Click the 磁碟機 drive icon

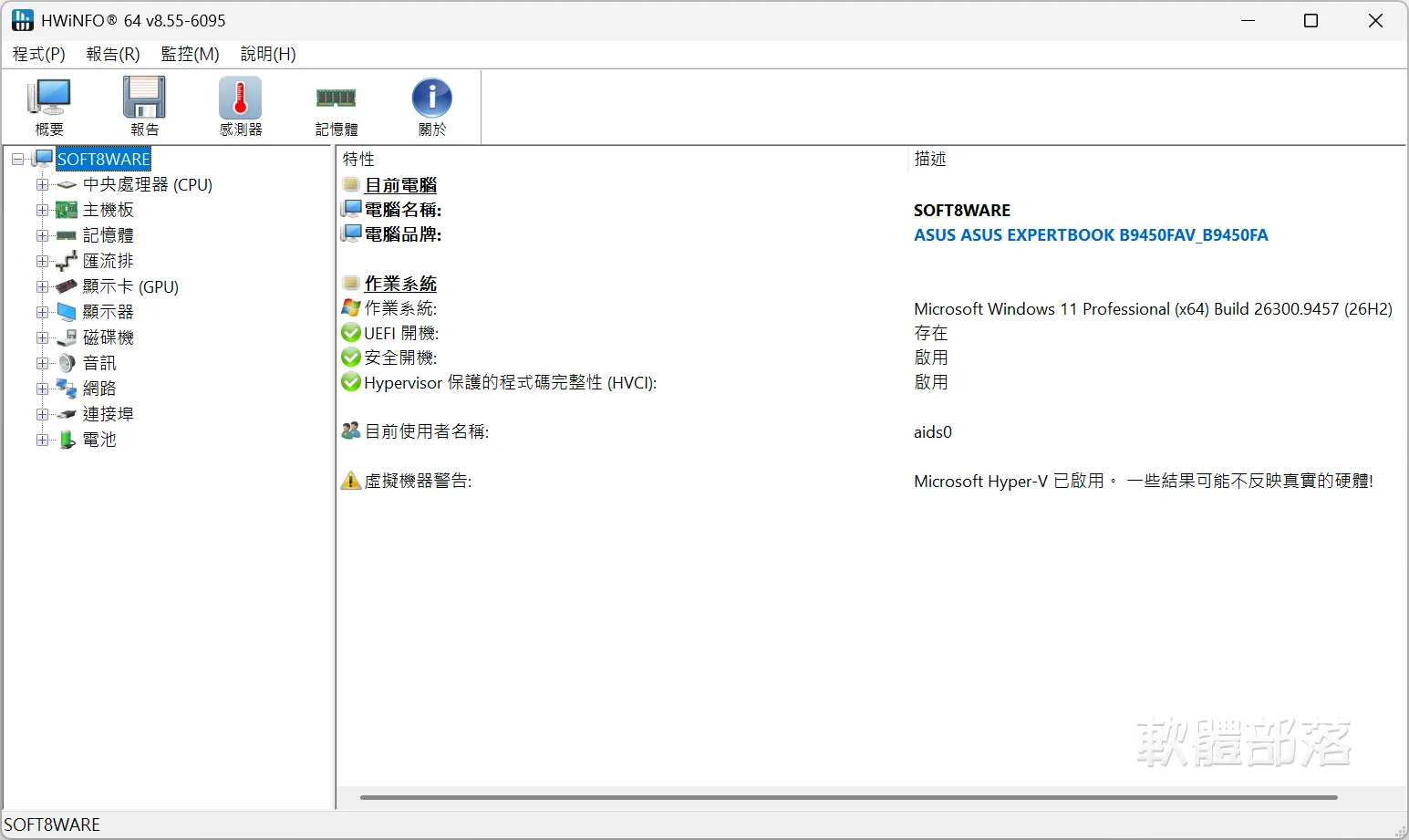pos(67,338)
